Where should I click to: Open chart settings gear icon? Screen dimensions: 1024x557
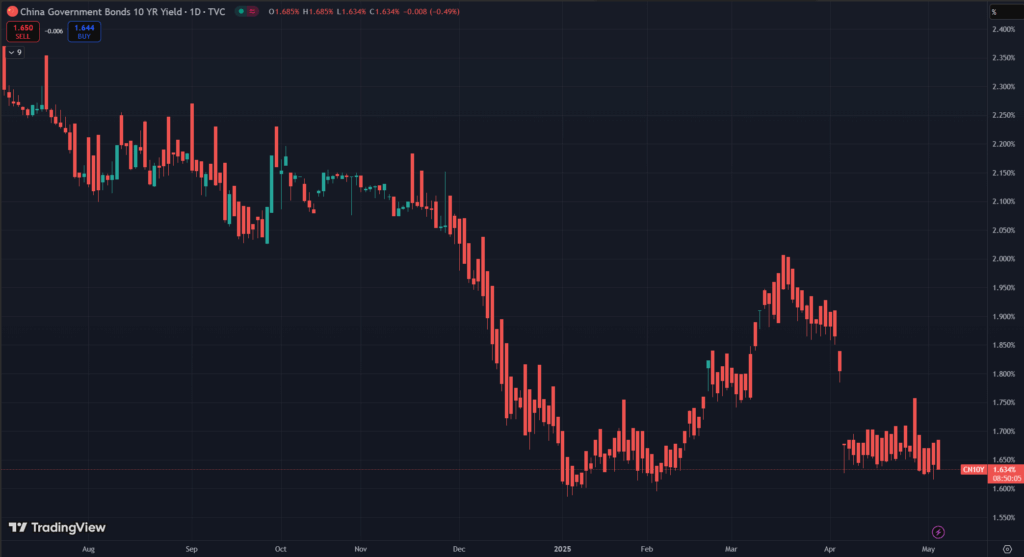pyautogui.click(x=1006, y=549)
